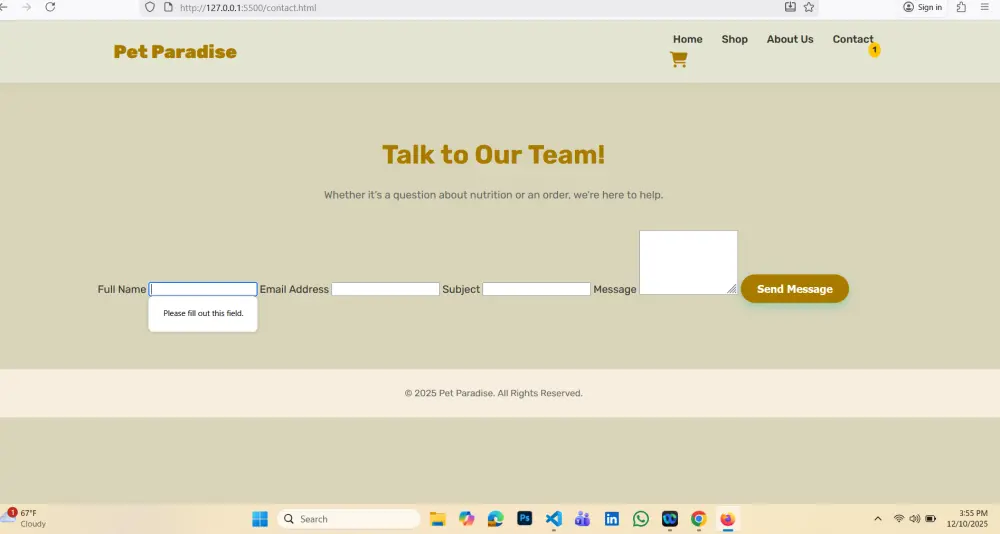This screenshot has width=1000, height=534.
Task: Click the Pet Paradise logo
Action: point(175,52)
